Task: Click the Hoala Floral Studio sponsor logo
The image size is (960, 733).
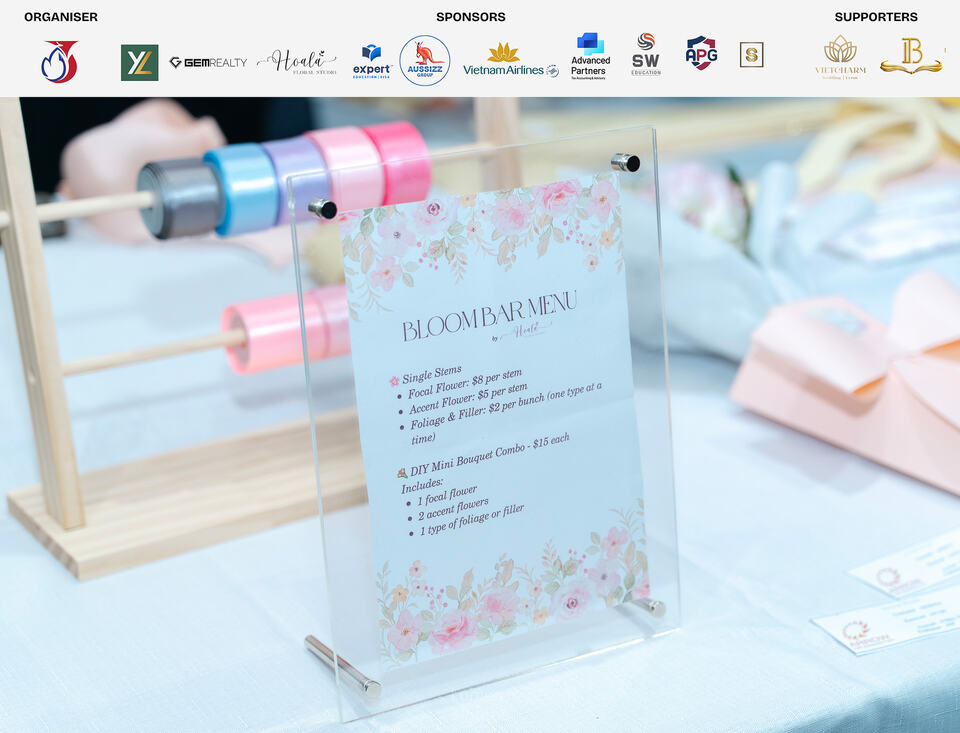Action: pos(297,62)
